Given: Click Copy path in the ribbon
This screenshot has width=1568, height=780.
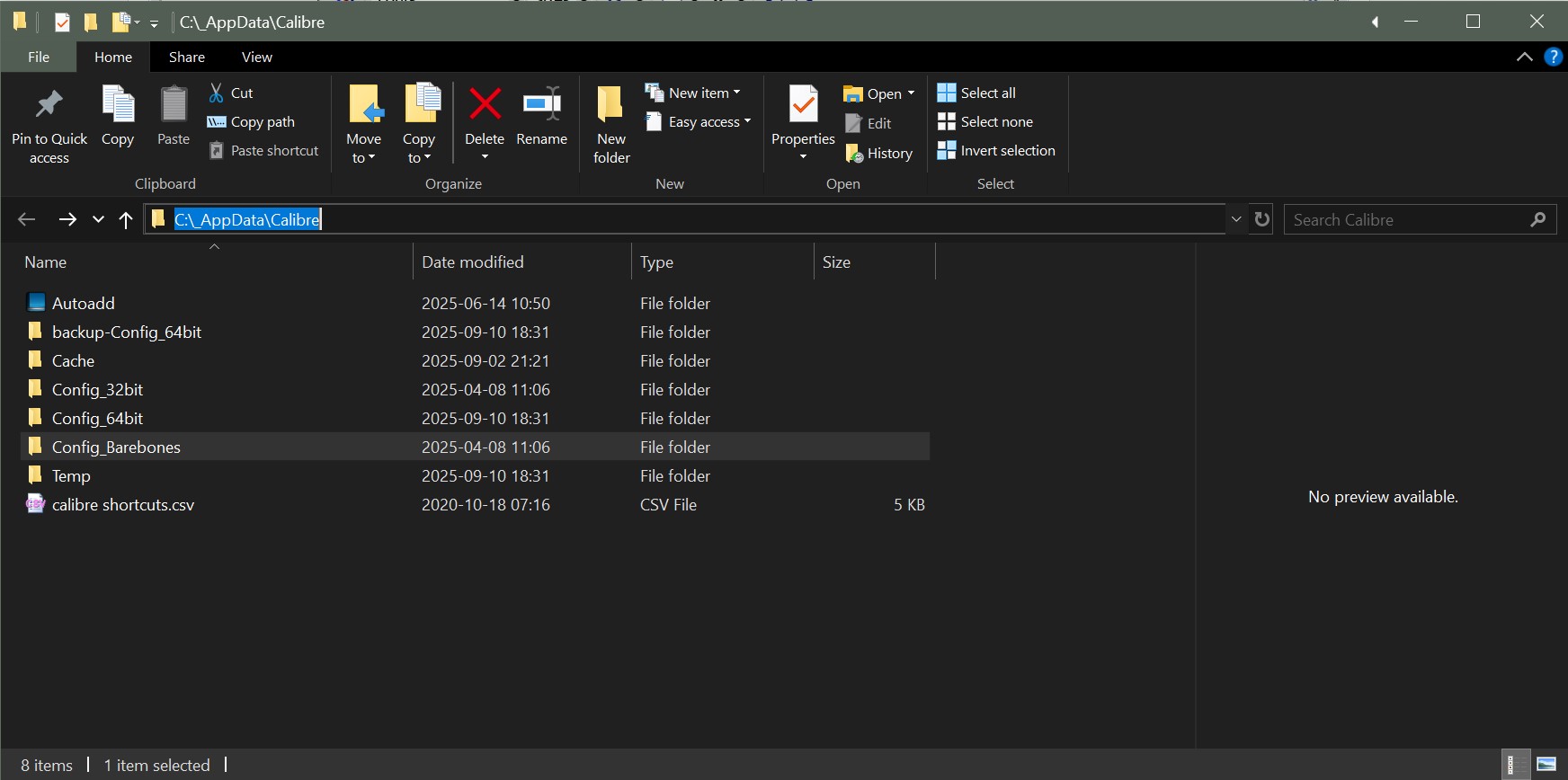Looking at the screenshot, I should pyautogui.click(x=251, y=121).
